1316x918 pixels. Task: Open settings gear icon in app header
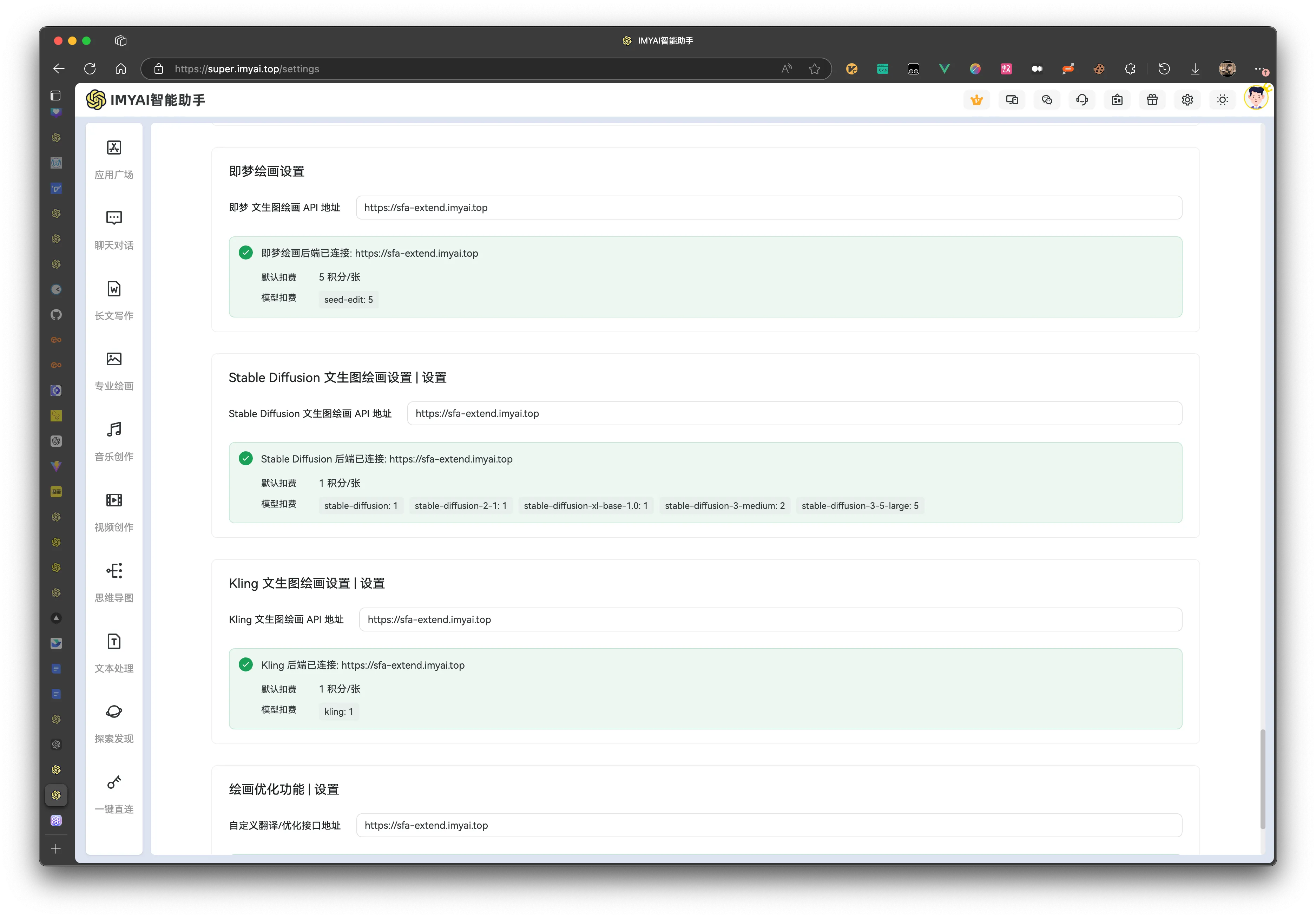pyautogui.click(x=1187, y=100)
